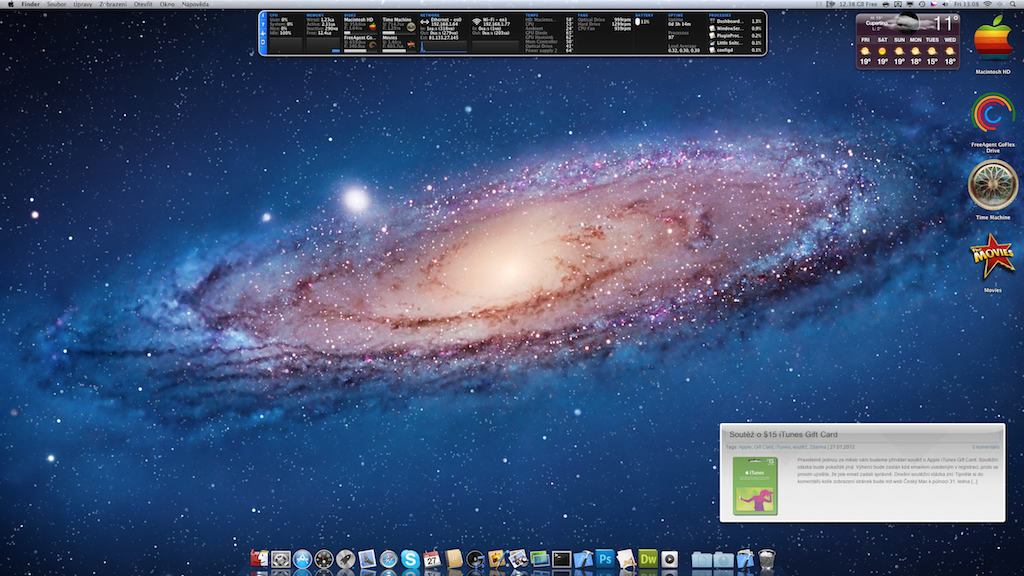Click the "Soutěž o $15 iTunes Gift Card" headline
This screenshot has width=1024, height=576.
pyautogui.click(x=783, y=435)
